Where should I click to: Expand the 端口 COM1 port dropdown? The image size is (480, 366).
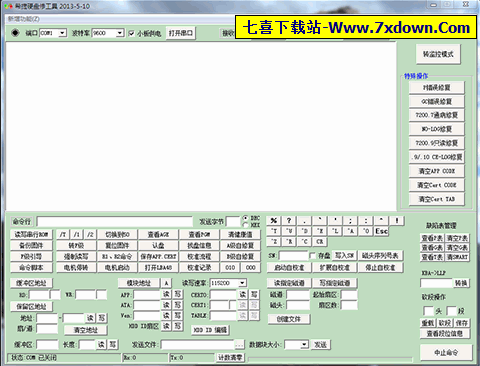(62, 33)
